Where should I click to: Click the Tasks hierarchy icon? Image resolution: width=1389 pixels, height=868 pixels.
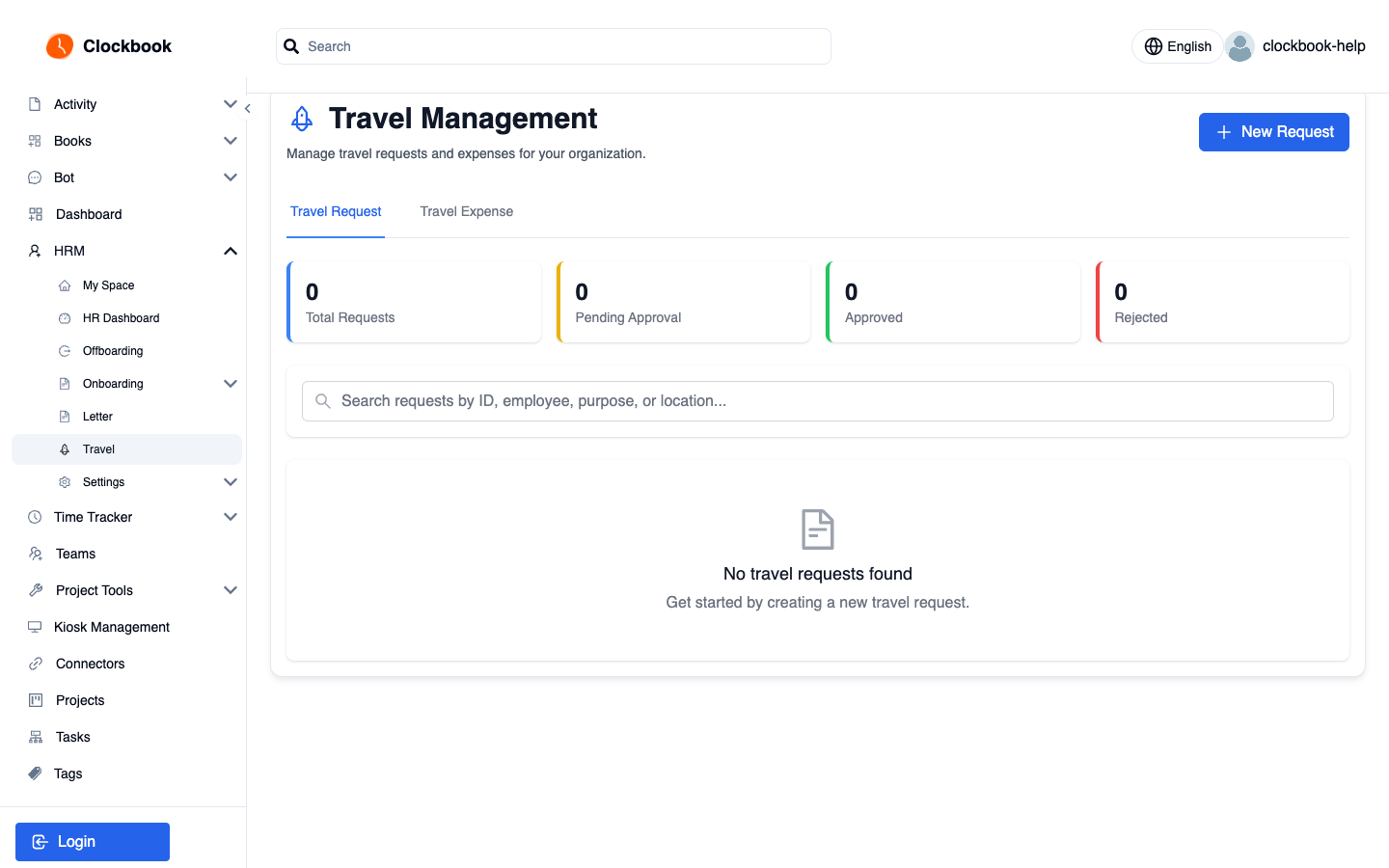(36, 737)
